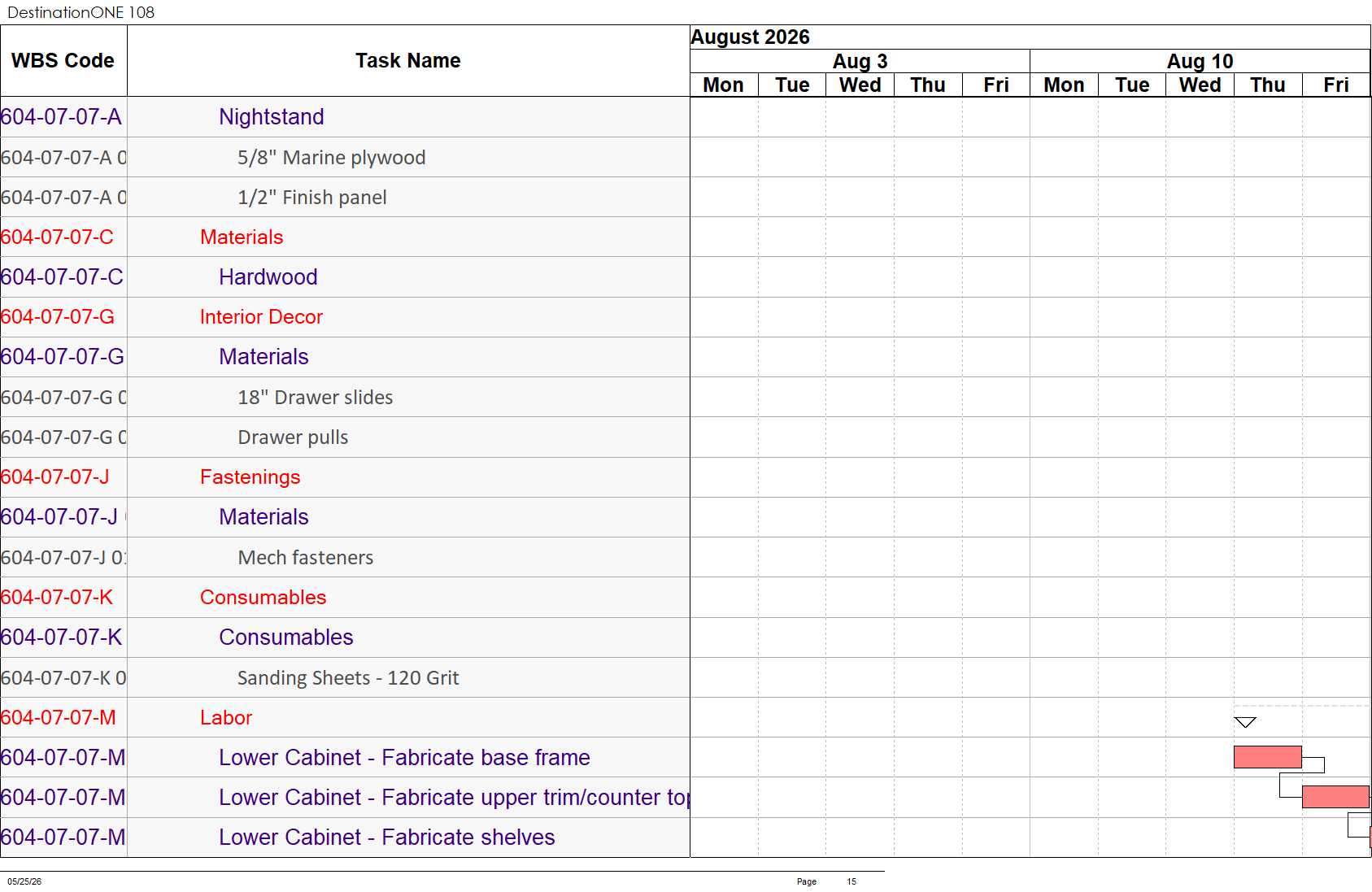Click the Labor summary triangle marker
Viewport: 1372px width, 892px height.
click(x=1245, y=722)
